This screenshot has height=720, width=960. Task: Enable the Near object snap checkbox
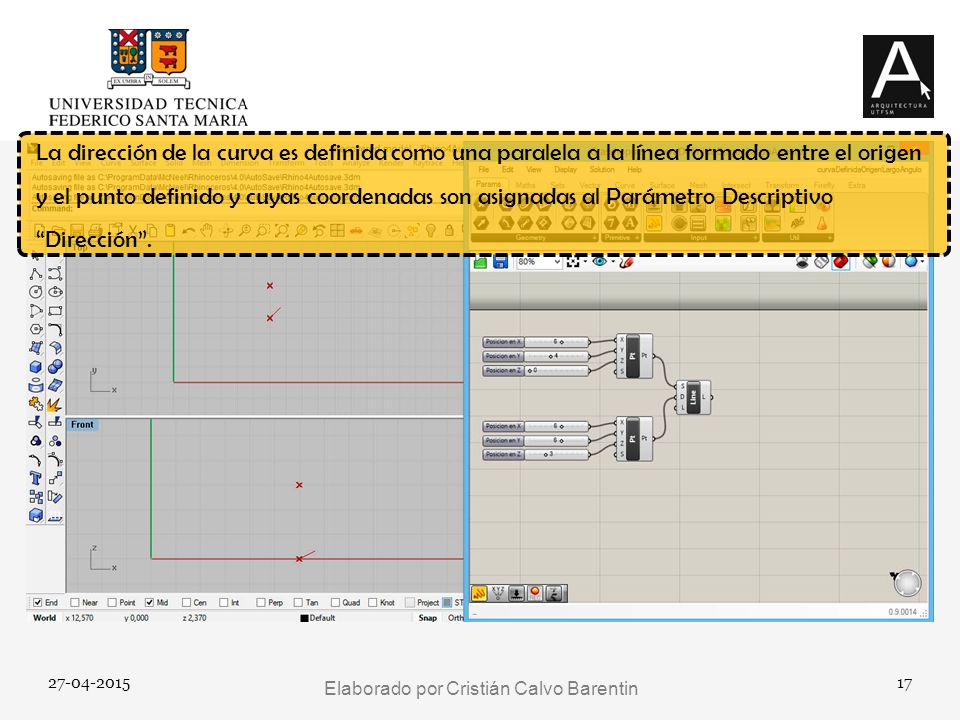click(75, 602)
